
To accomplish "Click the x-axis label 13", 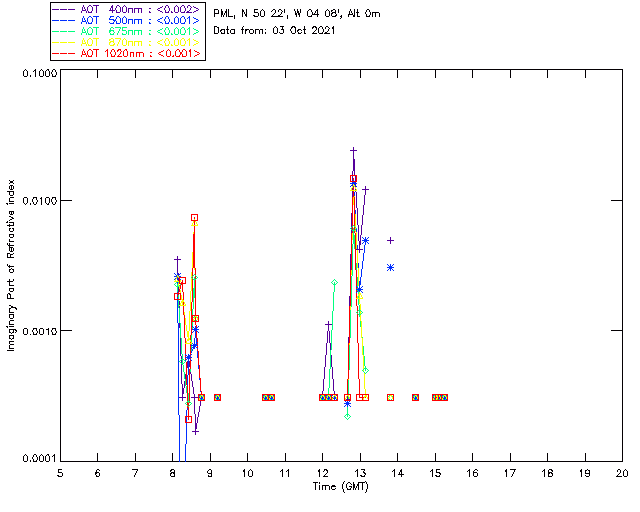I will (x=360, y=473).
